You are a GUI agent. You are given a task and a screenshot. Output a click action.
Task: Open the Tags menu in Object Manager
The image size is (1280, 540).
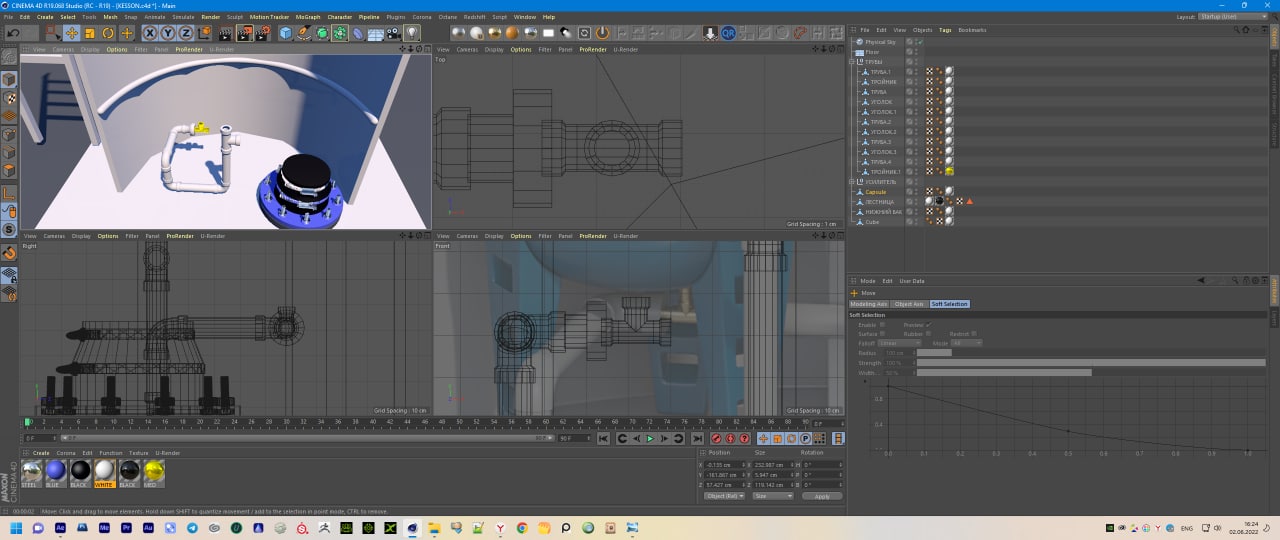coord(944,30)
